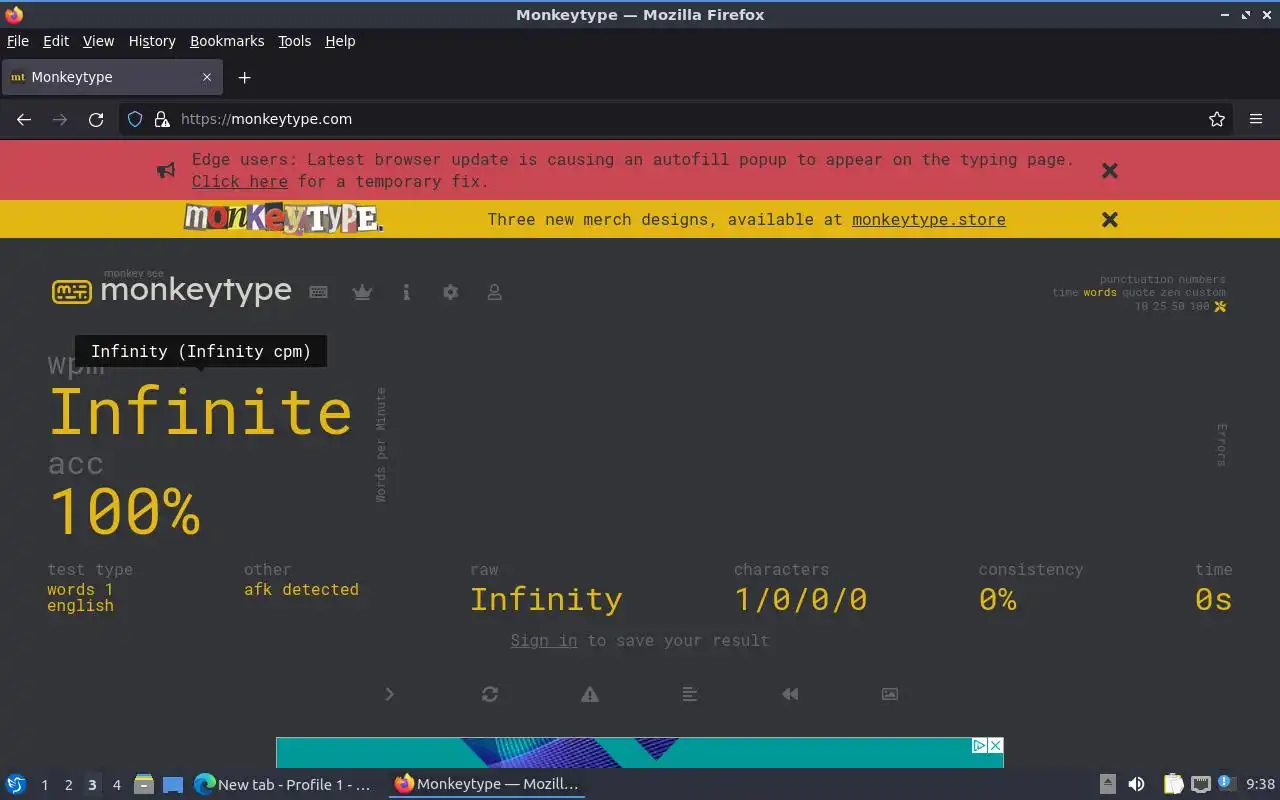1280x800 pixels.
Task: Click the Monkeytype merch logo image
Action: pos(284,219)
